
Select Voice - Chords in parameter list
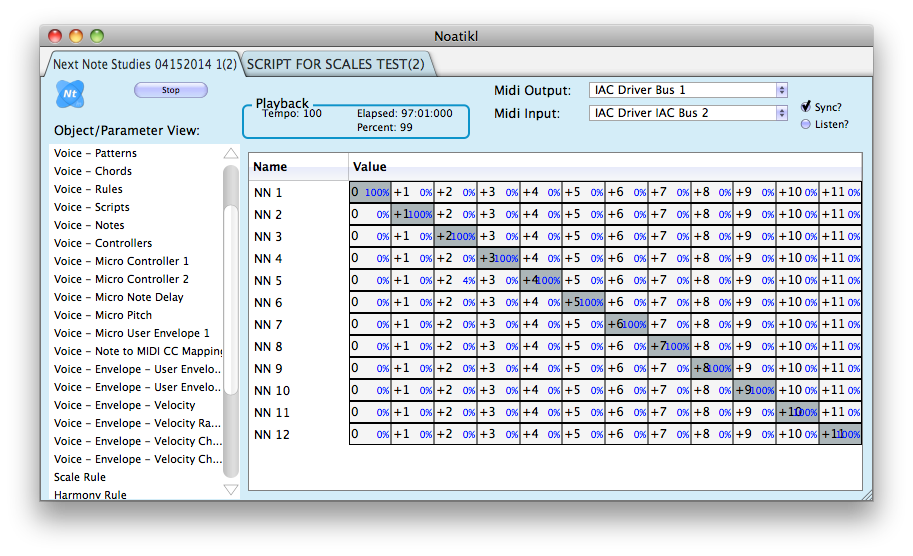coord(93,171)
